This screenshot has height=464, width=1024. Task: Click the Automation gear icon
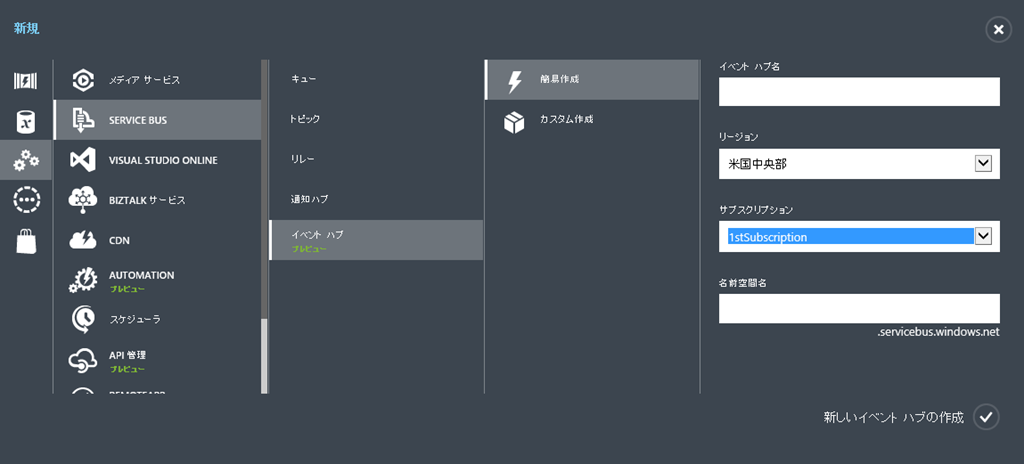point(83,280)
